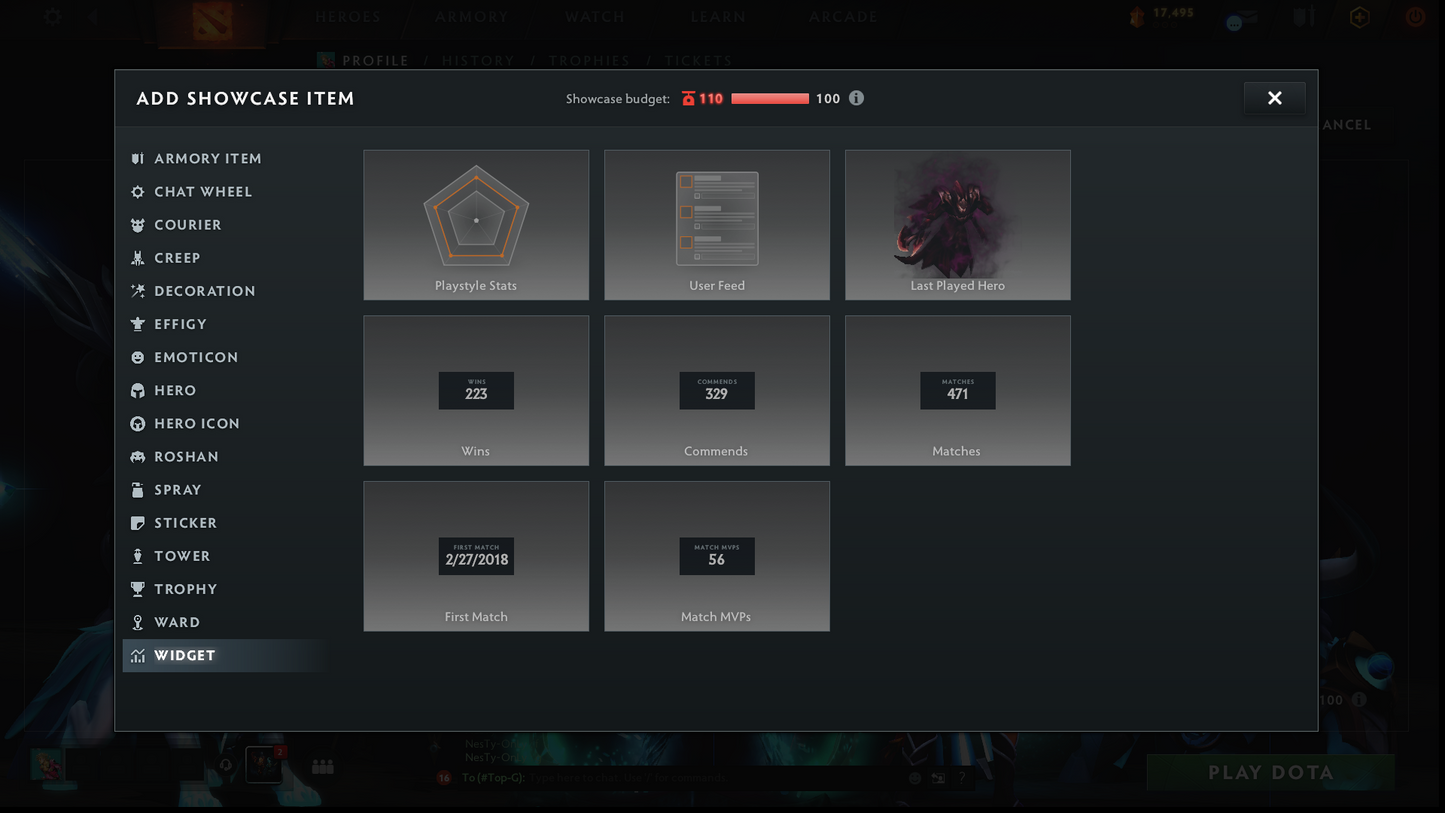The image size is (1445, 813).
Task: Open the Watch top menu
Action: [x=595, y=17]
